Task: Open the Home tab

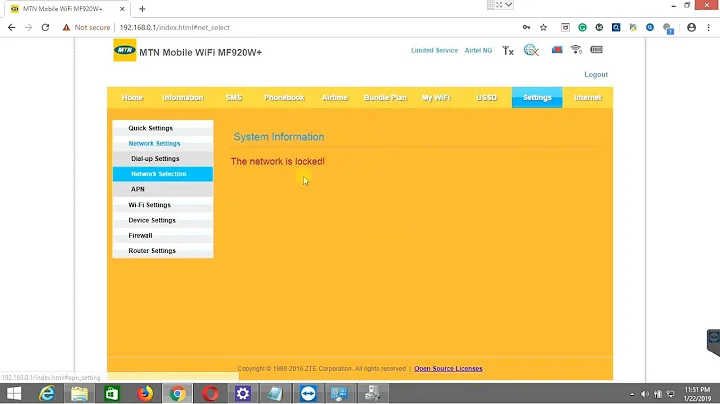Action: (132, 98)
